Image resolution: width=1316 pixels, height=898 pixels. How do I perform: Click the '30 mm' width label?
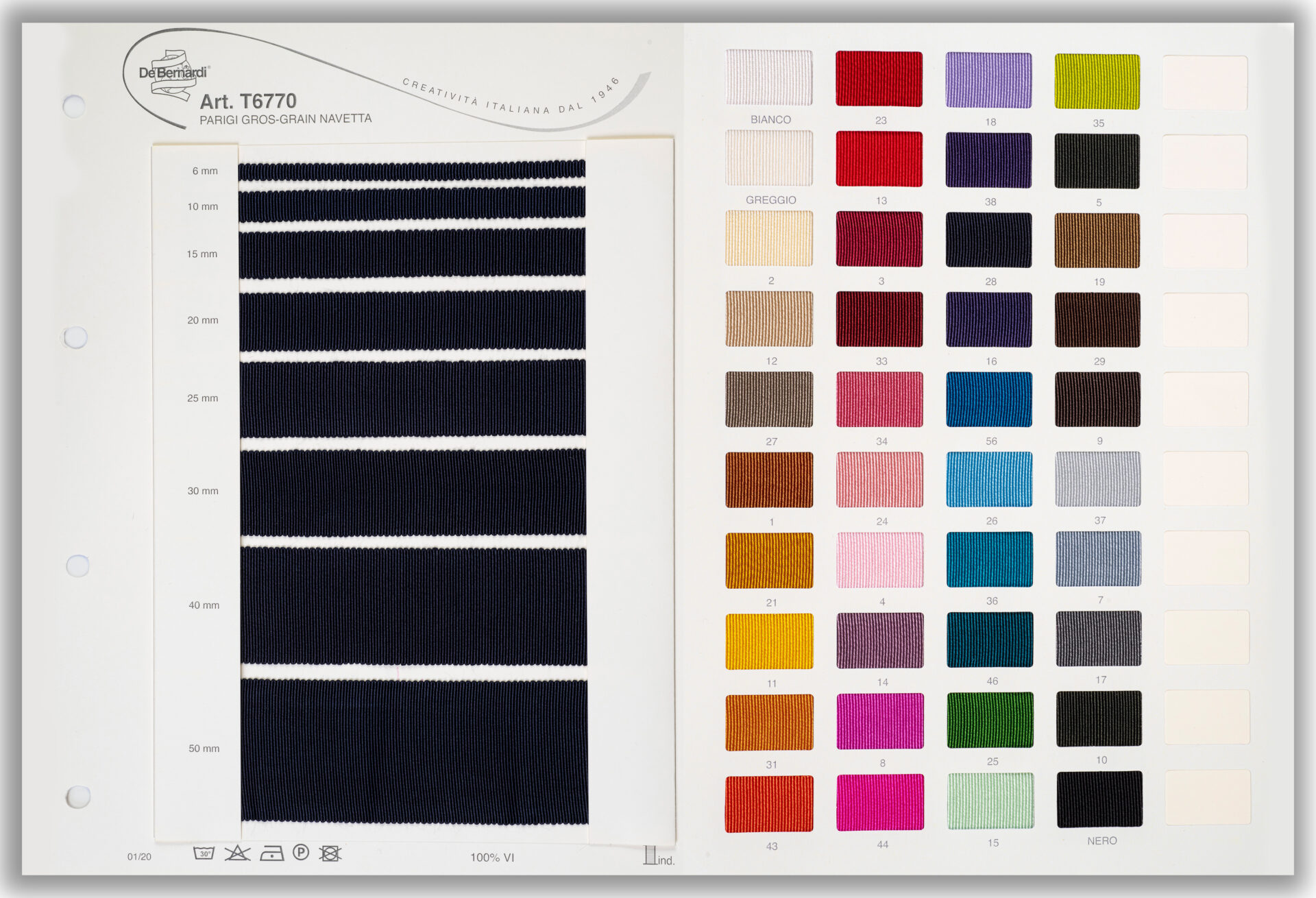pos(203,491)
